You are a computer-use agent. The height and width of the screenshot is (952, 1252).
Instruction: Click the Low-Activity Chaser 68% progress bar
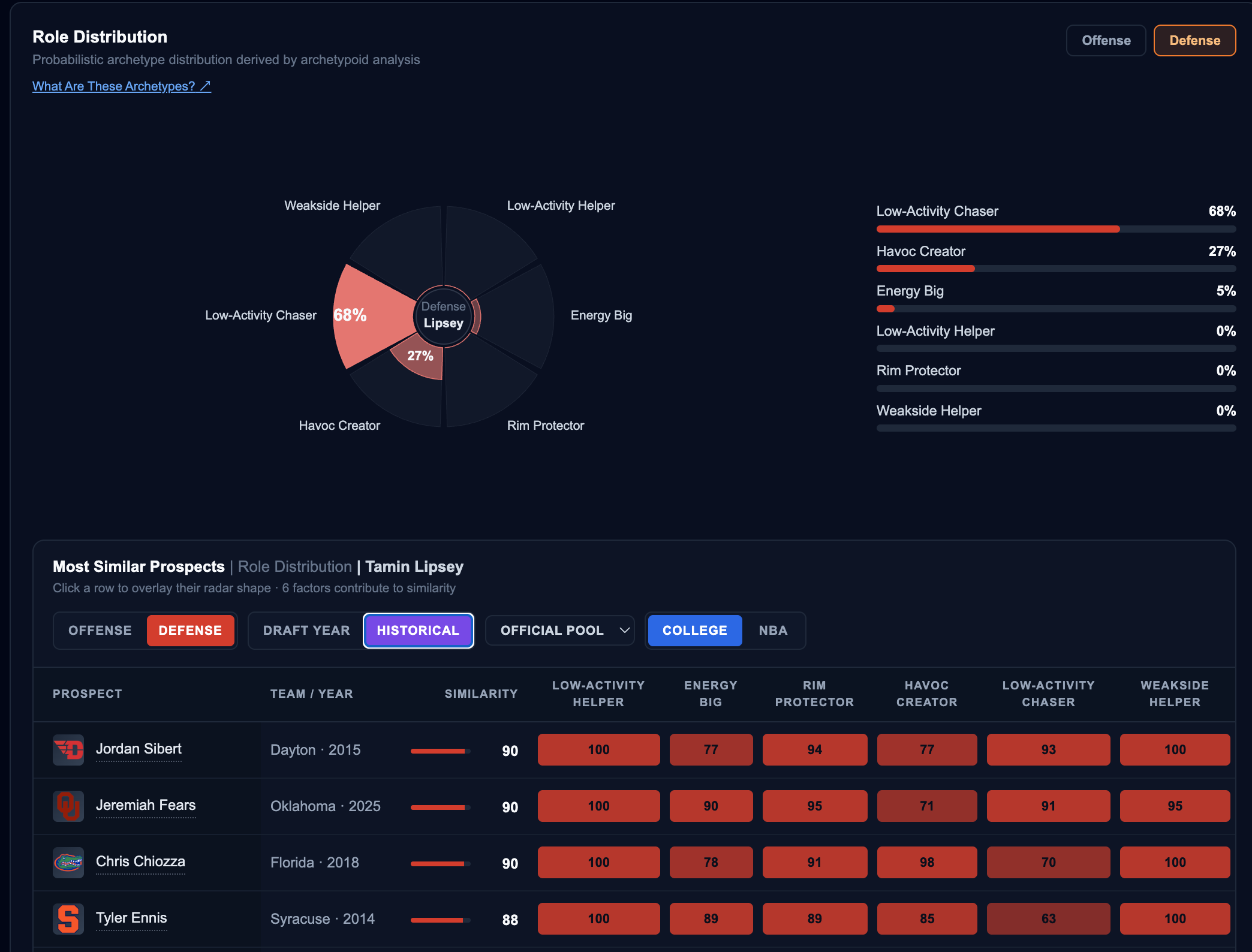click(x=1056, y=229)
